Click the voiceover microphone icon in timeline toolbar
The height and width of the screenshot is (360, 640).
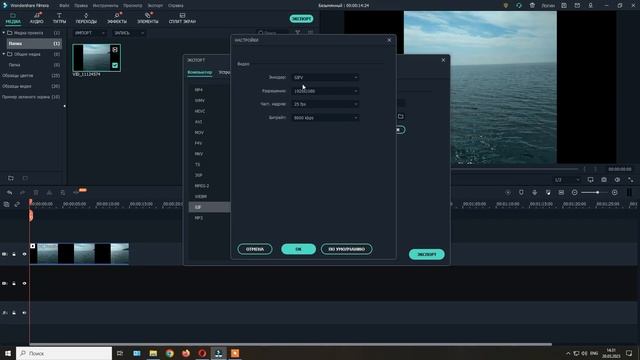point(535,192)
